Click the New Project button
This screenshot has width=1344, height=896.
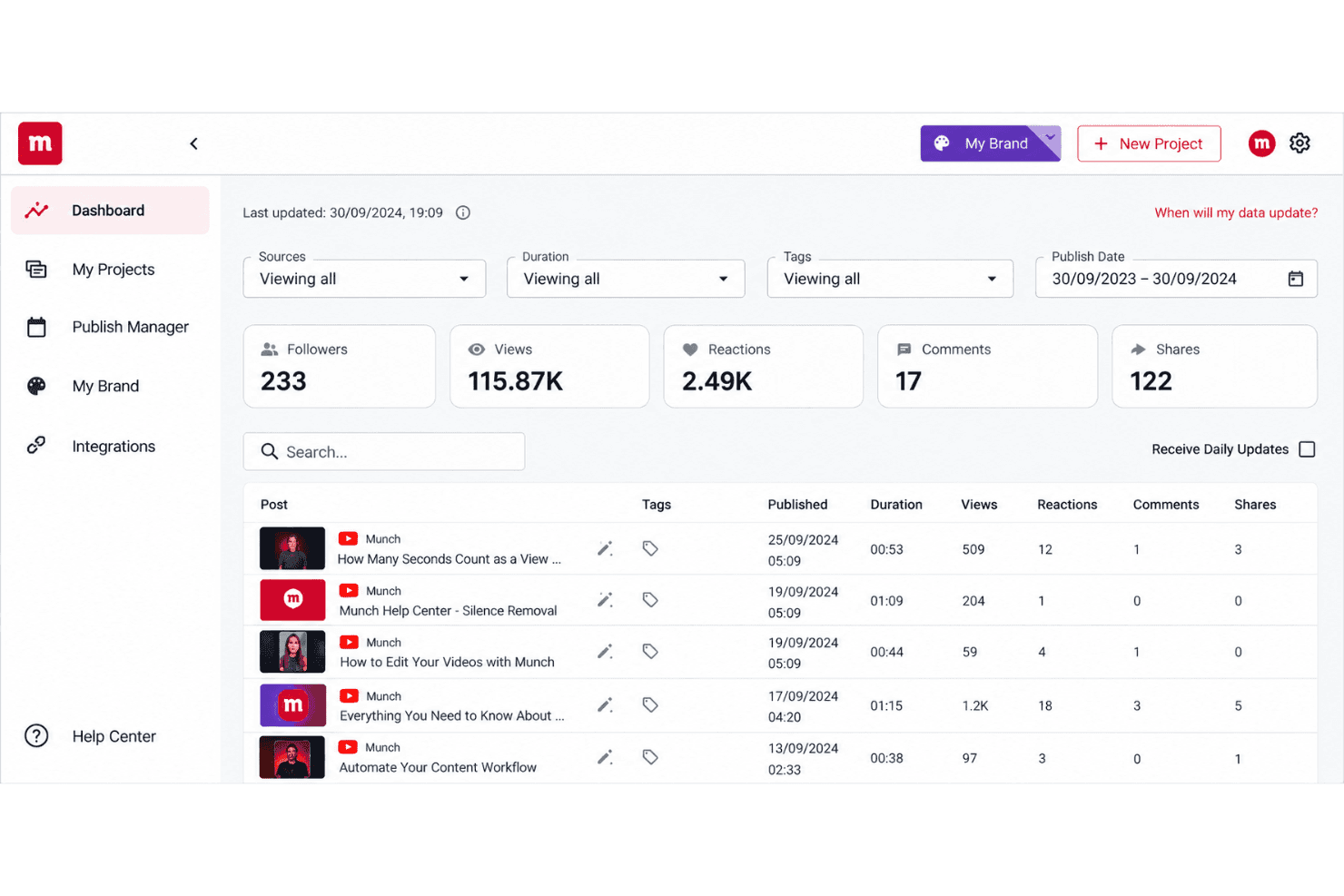(x=1149, y=143)
